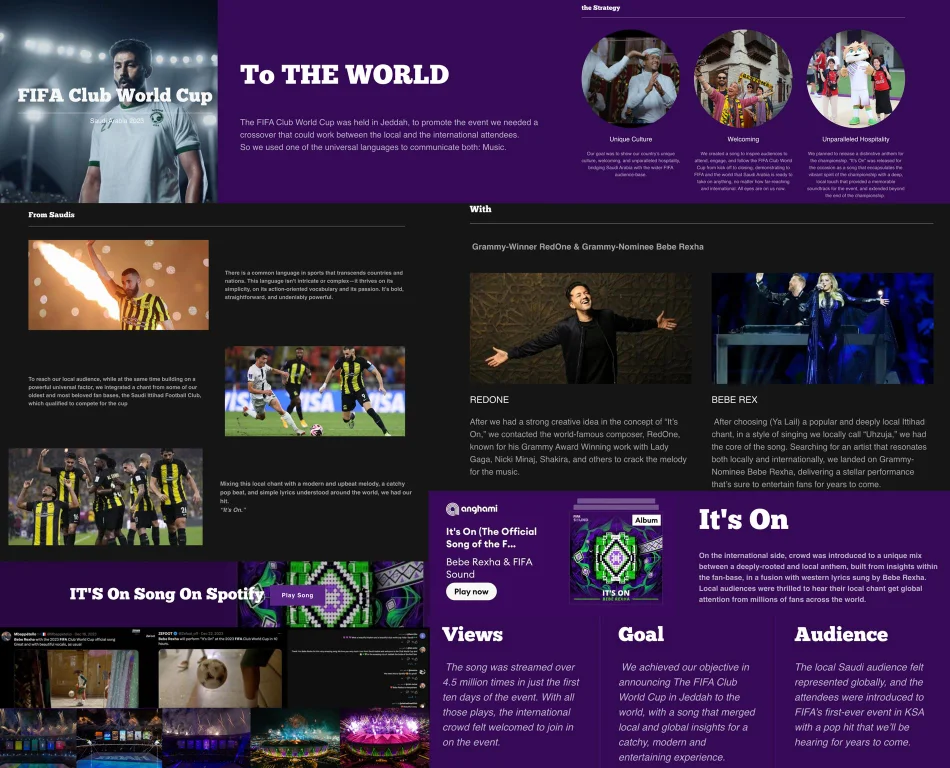950x768 pixels.
Task: Click the To THE WORLD heading
Action: pyautogui.click(x=344, y=75)
